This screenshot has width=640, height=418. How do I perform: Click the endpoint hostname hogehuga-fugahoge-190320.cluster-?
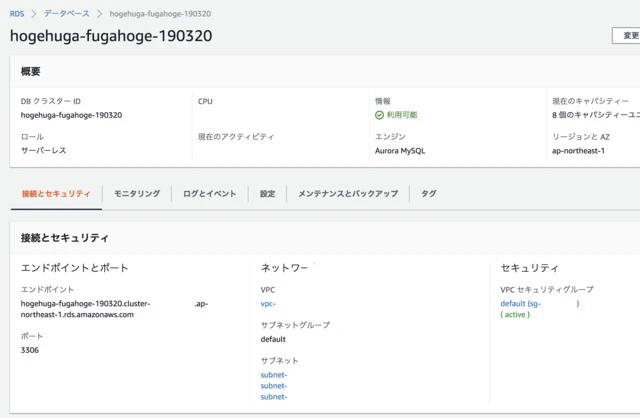pyautogui.click(x=85, y=304)
